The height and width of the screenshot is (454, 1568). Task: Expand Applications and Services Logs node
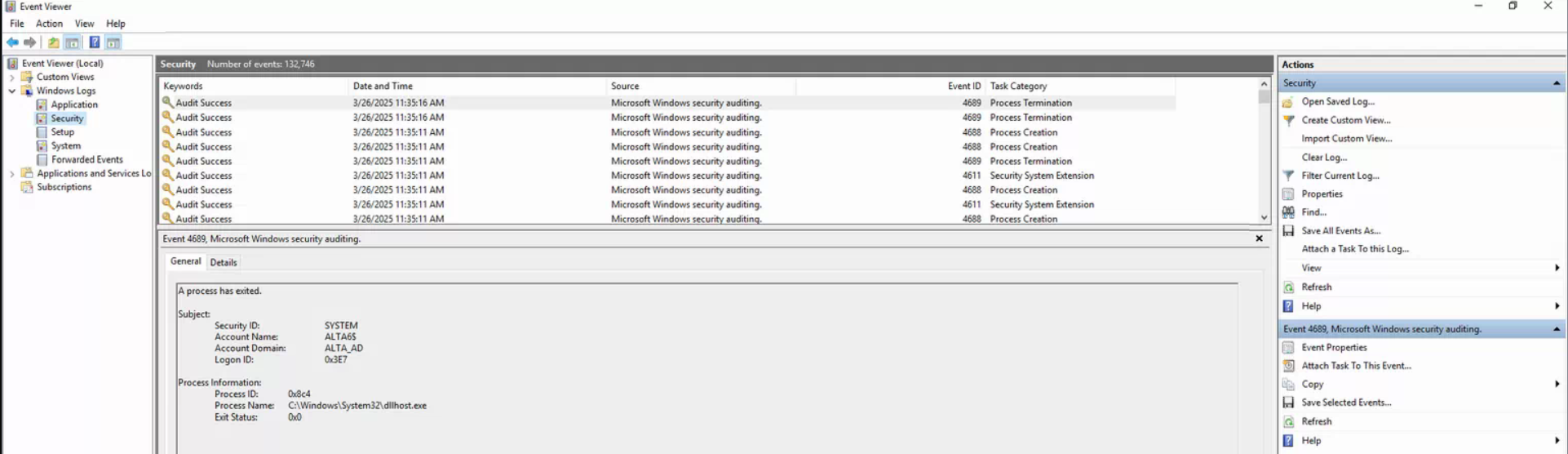pos(11,174)
